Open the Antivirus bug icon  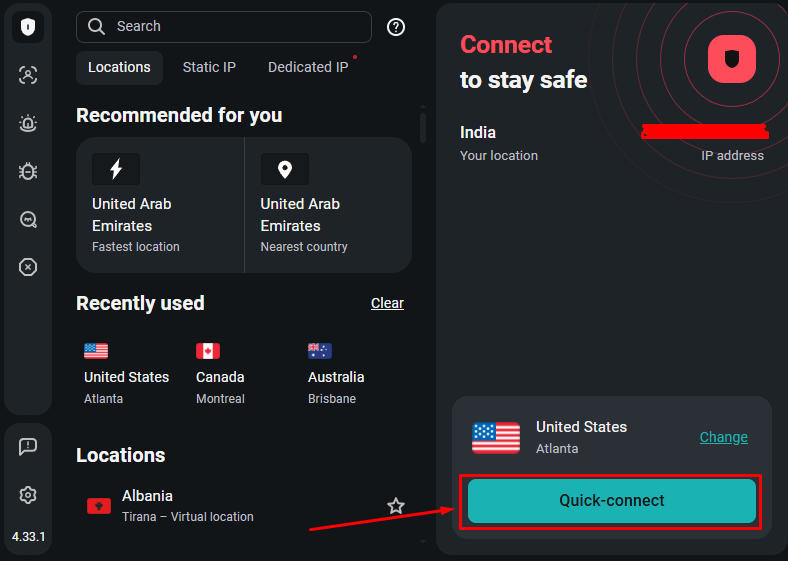28,171
